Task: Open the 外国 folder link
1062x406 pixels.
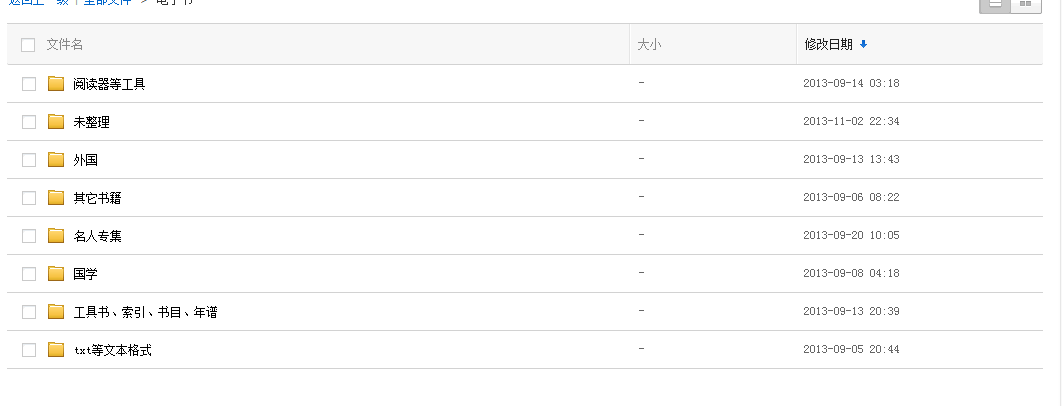Action: pos(85,160)
